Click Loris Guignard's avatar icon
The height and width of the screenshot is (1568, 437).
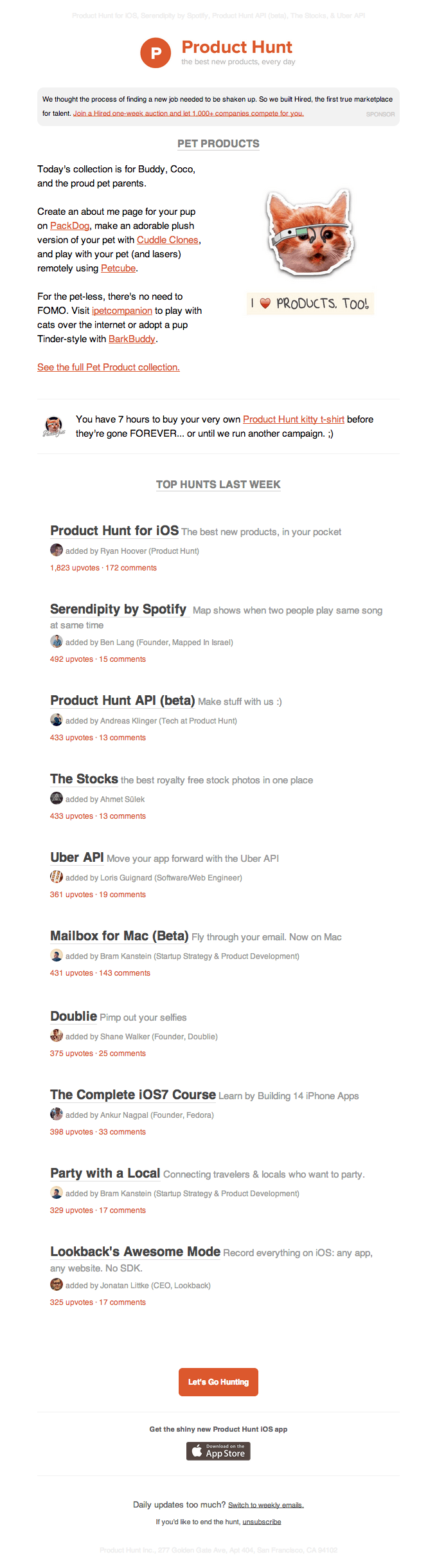[57, 877]
